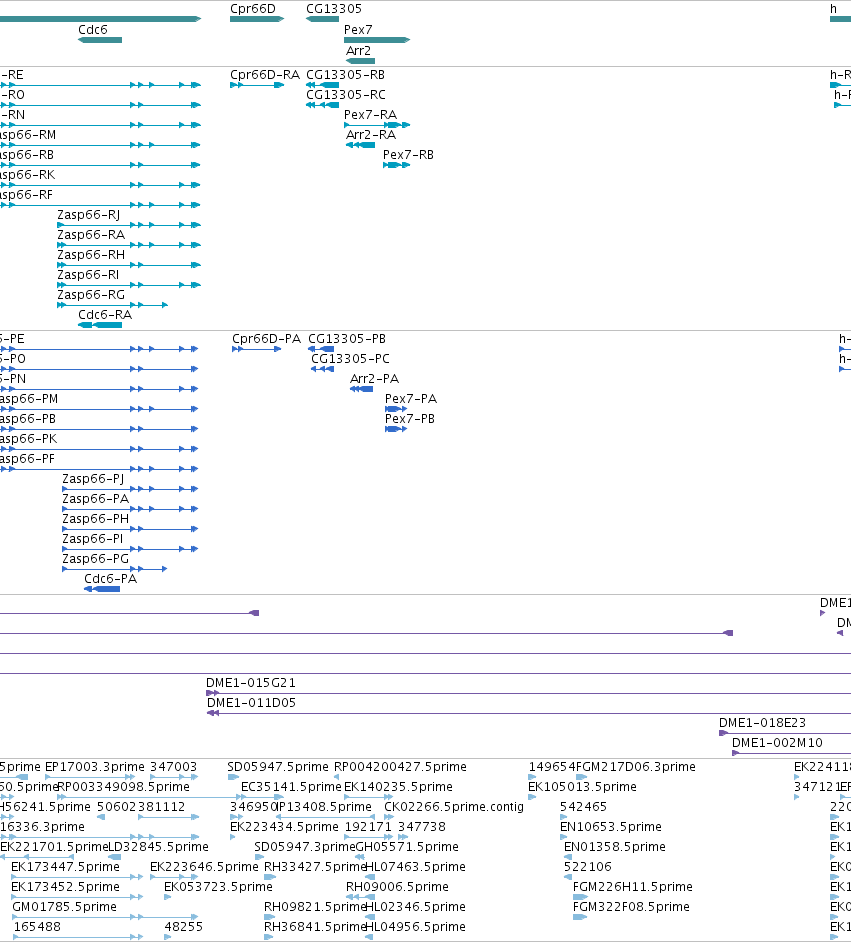Click protein Zasp66-PI
Screen dimensions: 851x942
92,538
